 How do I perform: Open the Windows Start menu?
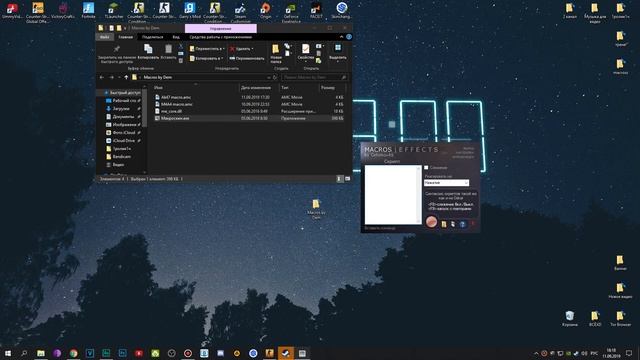click(8, 353)
